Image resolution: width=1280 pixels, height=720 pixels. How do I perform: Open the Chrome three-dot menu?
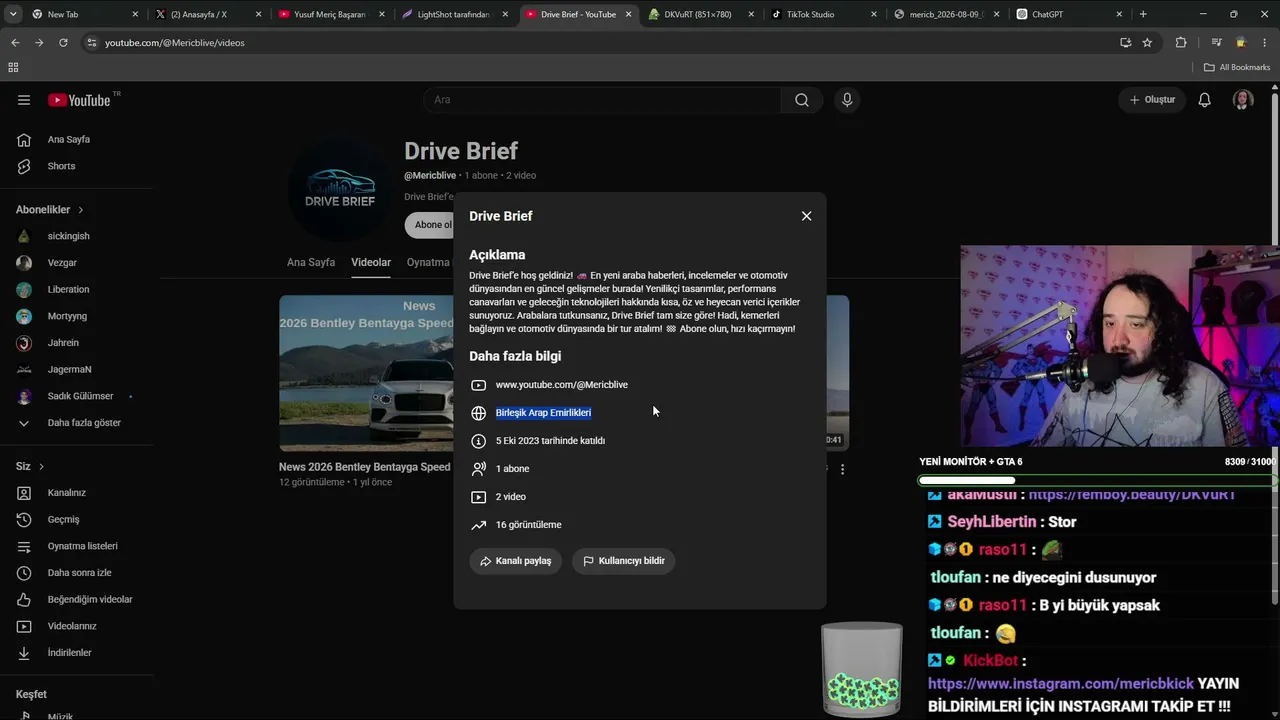(x=1265, y=43)
